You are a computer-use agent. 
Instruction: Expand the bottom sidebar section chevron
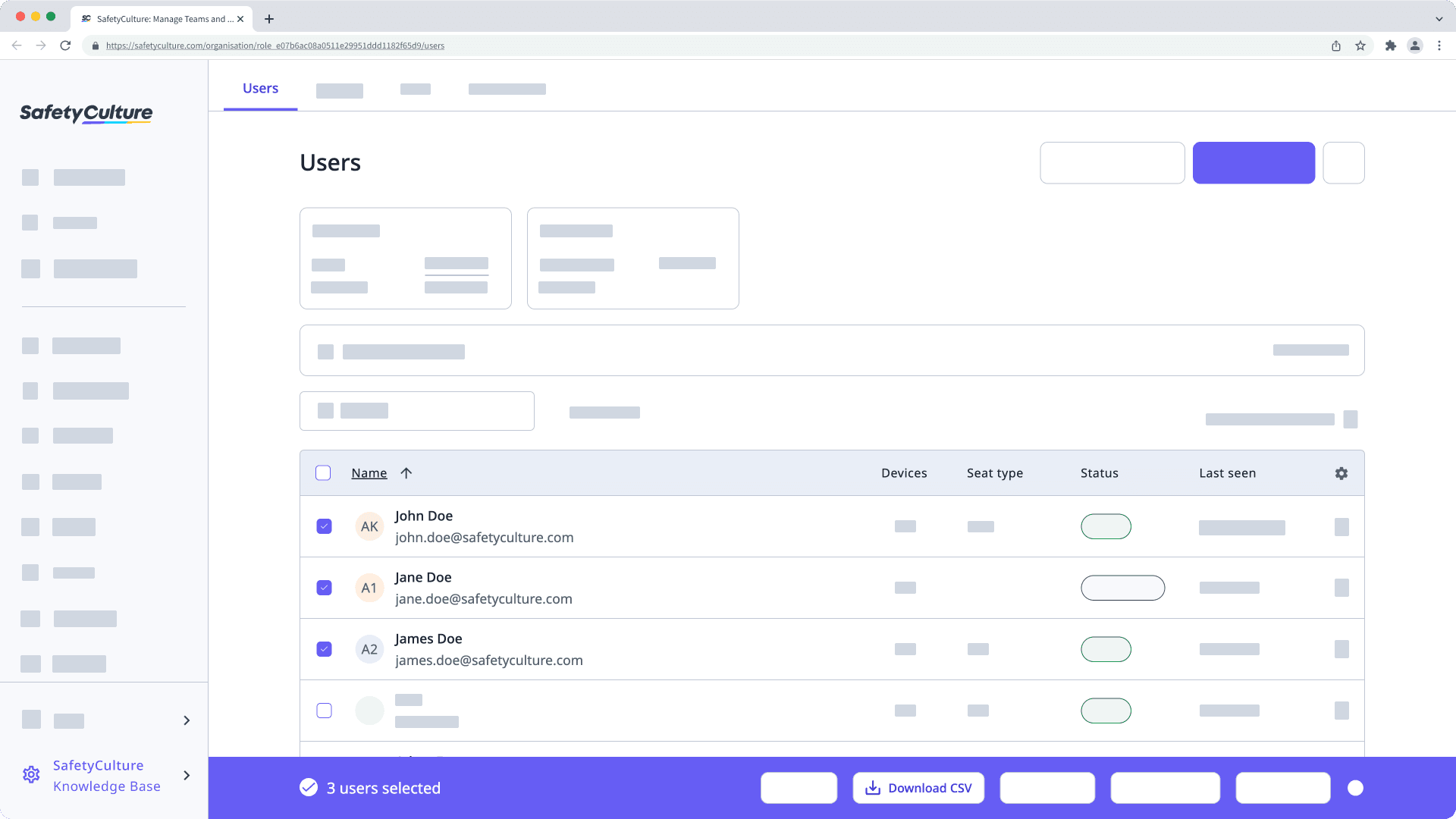coord(187,720)
